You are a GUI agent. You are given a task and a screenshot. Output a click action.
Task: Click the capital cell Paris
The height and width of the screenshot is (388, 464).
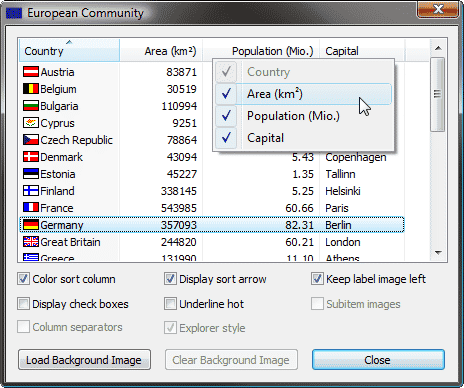337,208
